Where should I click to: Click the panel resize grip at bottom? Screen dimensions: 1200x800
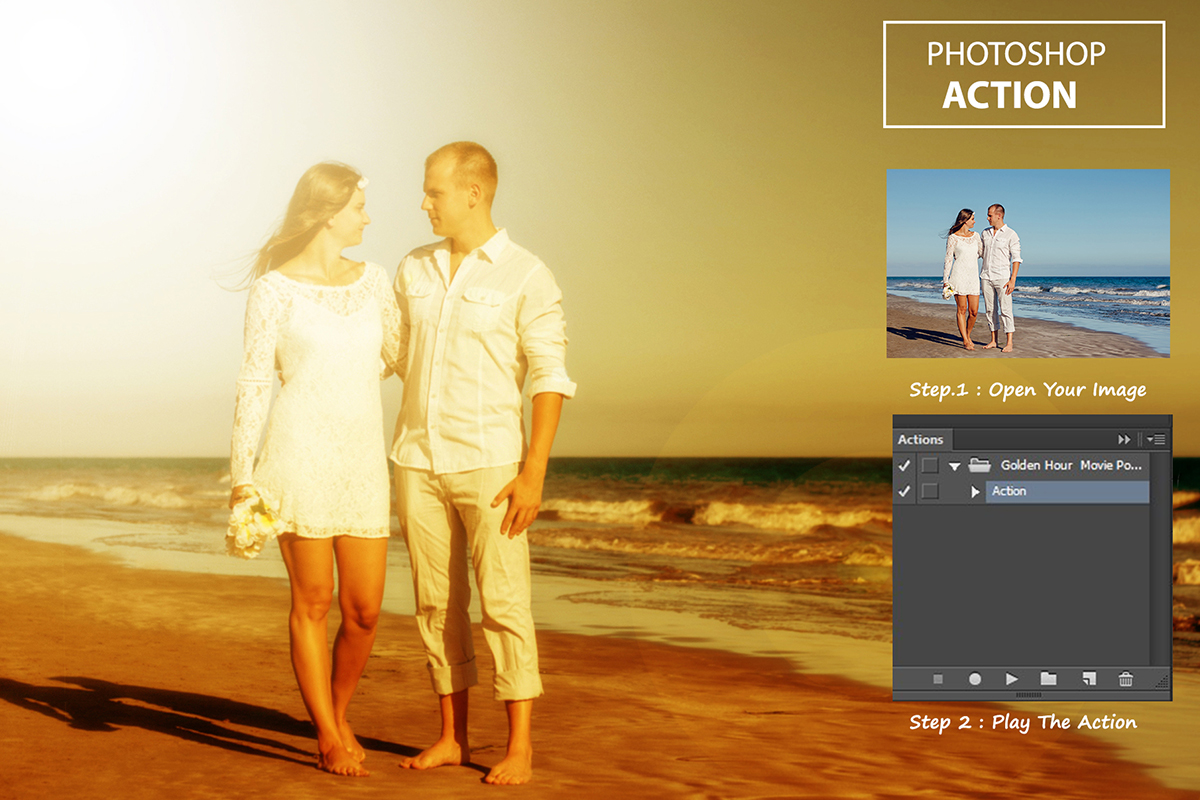click(1028, 694)
